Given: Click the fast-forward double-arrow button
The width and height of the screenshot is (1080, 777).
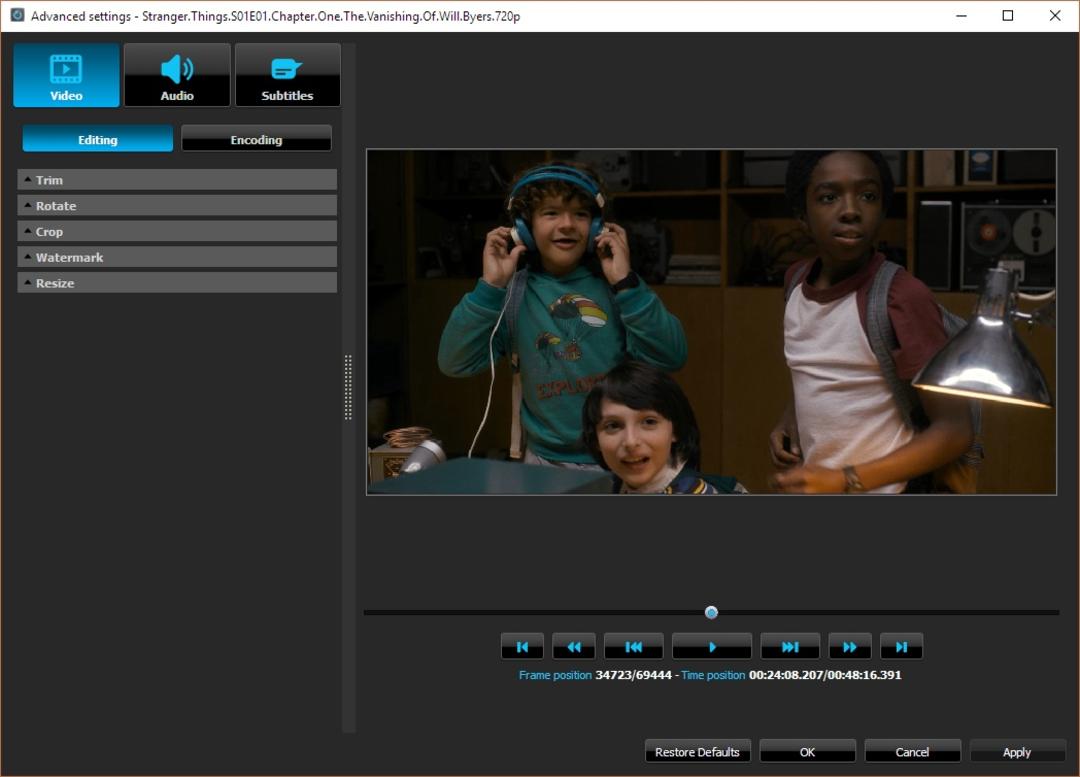Looking at the screenshot, I should click(850, 647).
